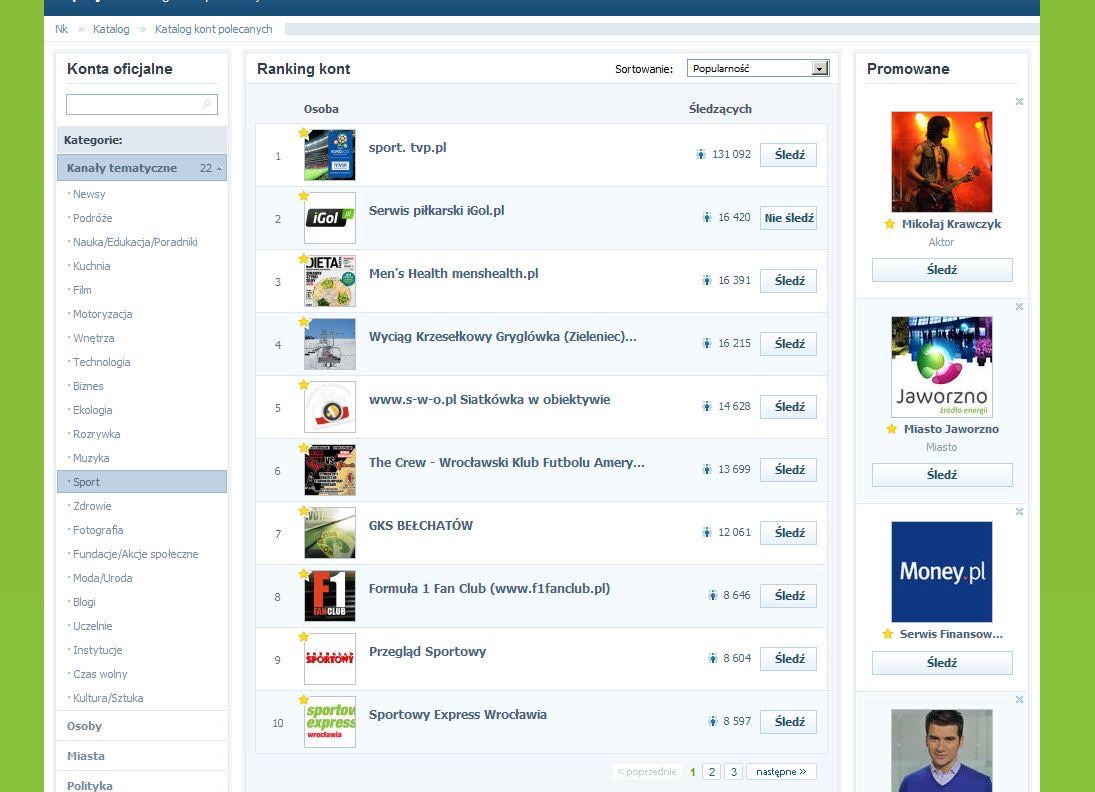Viewport: 1095px width, 792px height.
Task: Click the Śledzących column header
Action: (x=720, y=109)
